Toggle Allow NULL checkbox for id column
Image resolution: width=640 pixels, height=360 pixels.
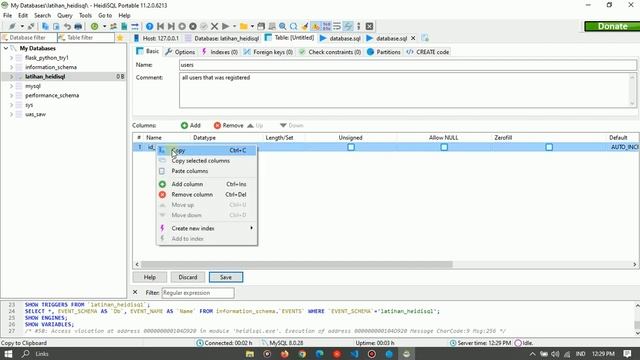[x=444, y=147]
